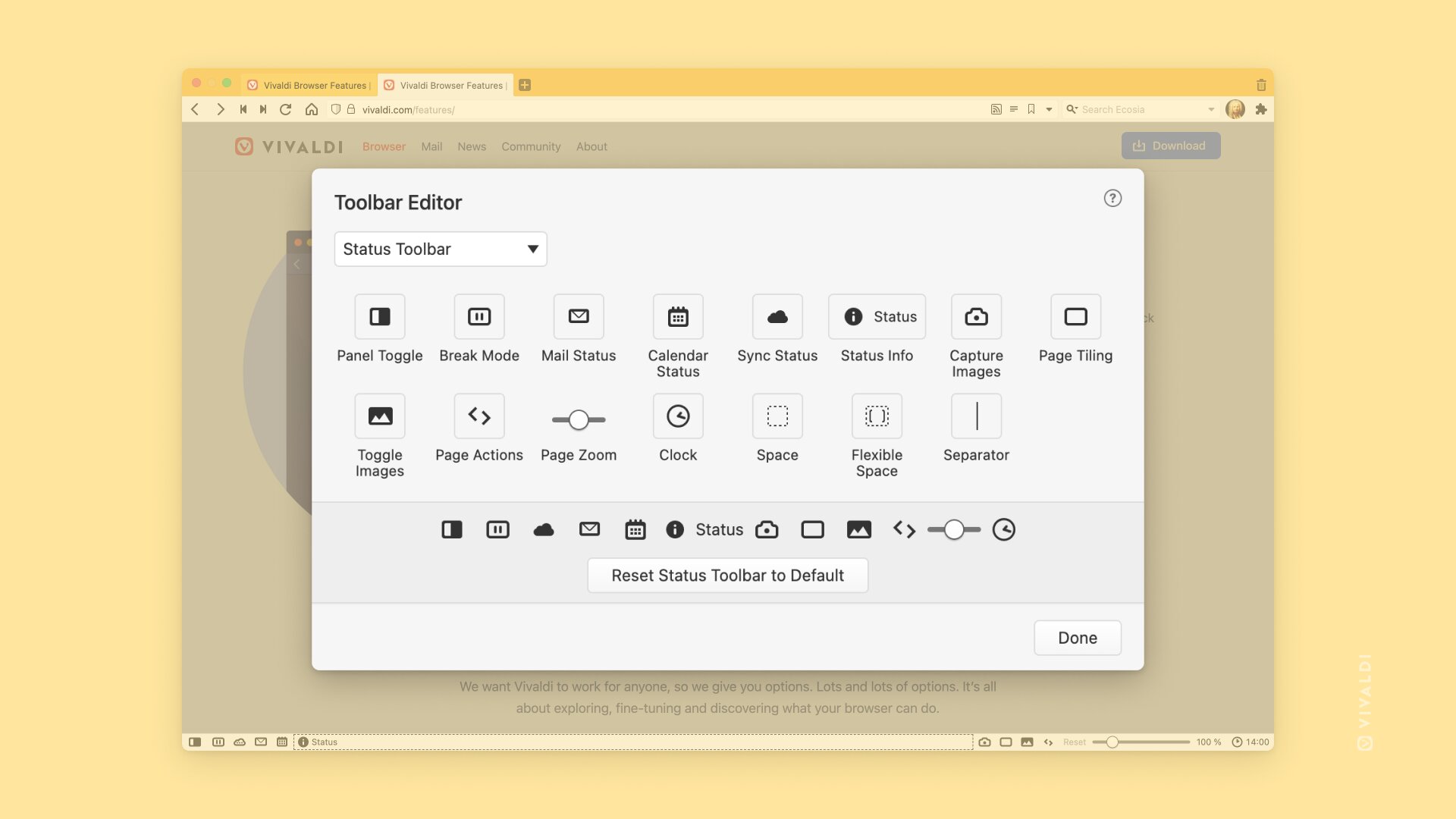1456x819 pixels.
Task: Open the Community menu on Vivaldi site
Action: (531, 146)
